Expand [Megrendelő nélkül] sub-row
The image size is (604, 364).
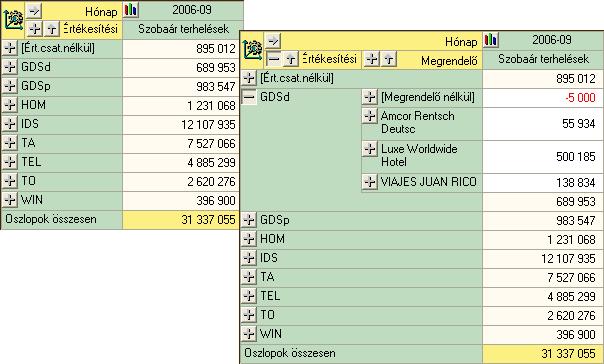click(x=370, y=97)
